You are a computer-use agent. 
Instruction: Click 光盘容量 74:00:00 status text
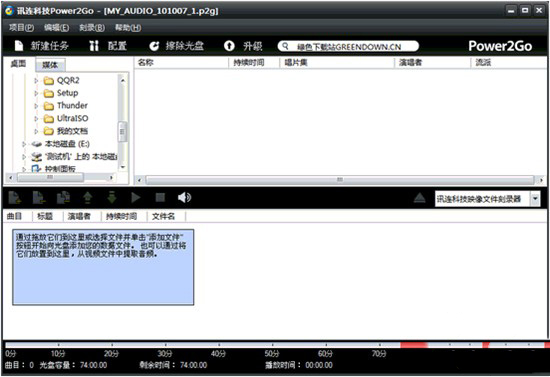click(73, 365)
